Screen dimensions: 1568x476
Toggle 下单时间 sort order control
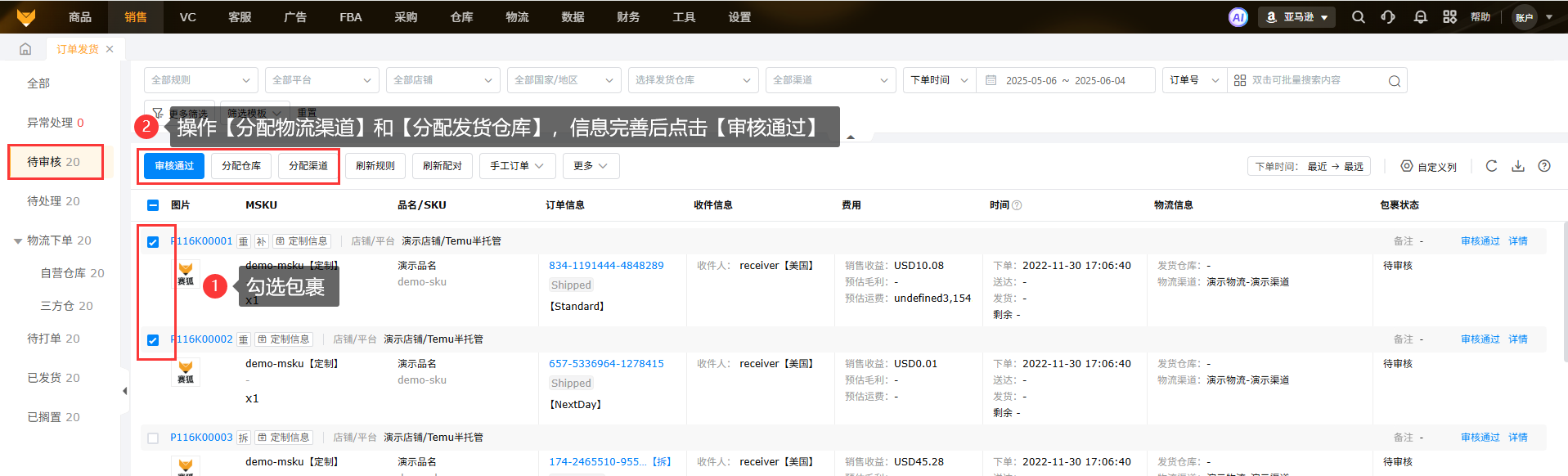pyautogui.click(x=1309, y=166)
